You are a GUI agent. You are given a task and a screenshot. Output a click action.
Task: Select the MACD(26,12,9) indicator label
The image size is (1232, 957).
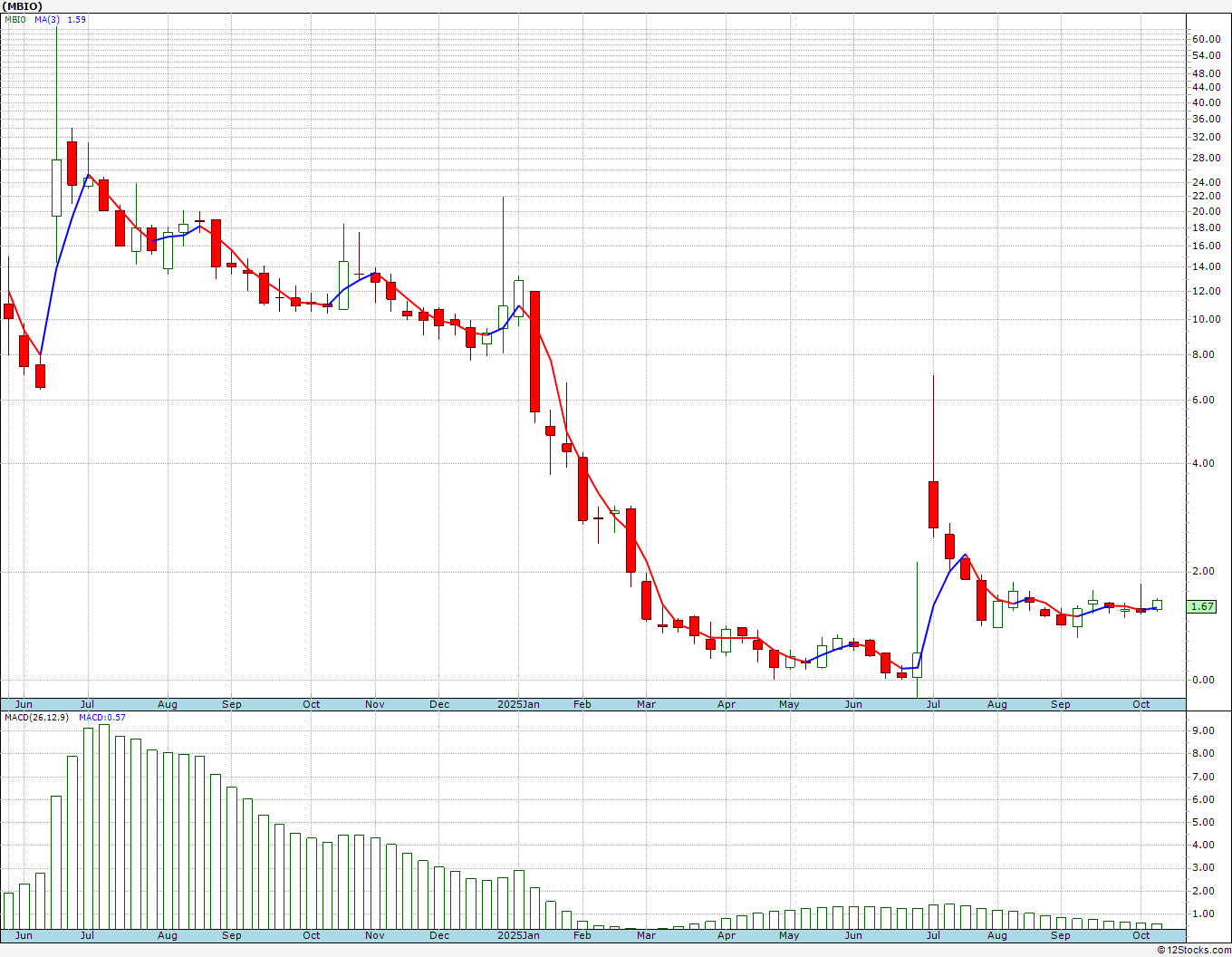pyautogui.click(x=34, y=717)
